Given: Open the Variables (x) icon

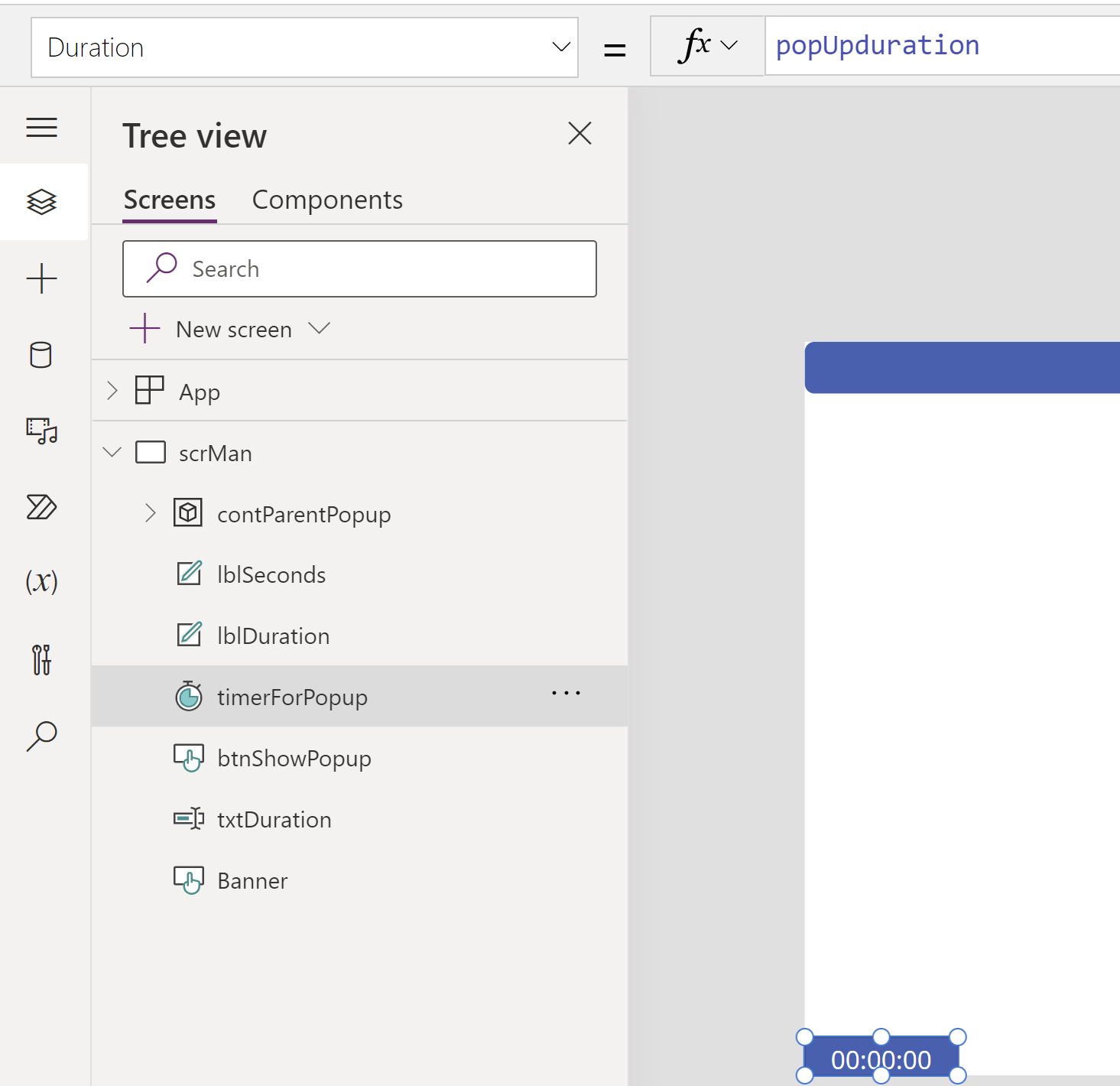Looking at the screenshot, I should click(x=42, y=582).
